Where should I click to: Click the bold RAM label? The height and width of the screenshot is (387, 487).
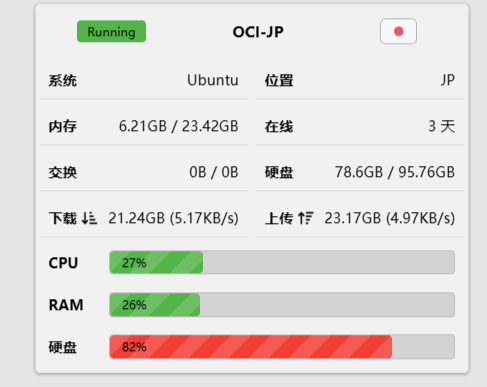(x=66, y=305)
